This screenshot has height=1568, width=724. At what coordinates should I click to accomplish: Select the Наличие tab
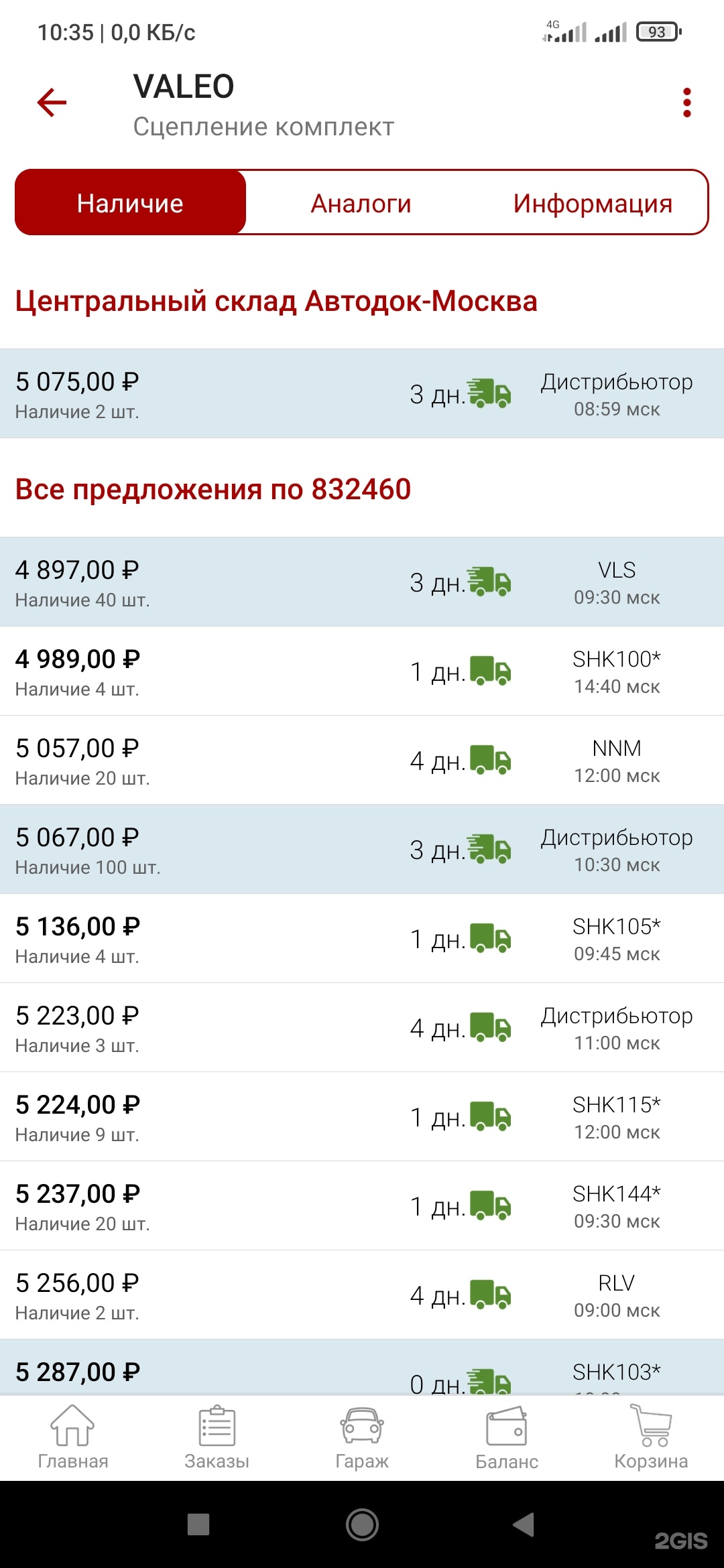coord(130,203)
